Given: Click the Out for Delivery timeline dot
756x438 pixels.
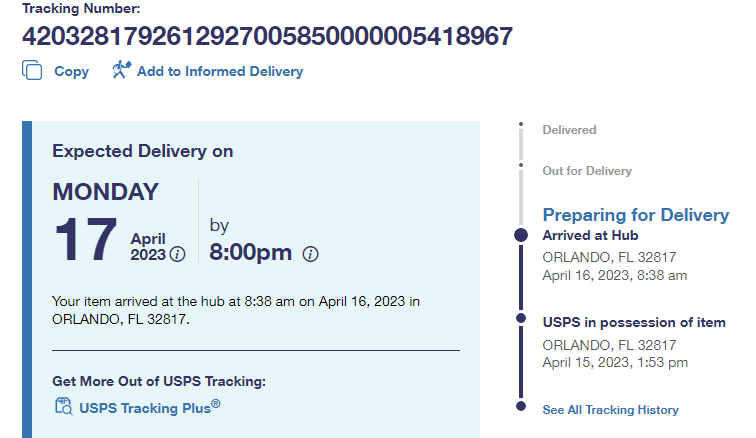Looking at the screenshot, I should pyautogui.click(x=520, y=163).
